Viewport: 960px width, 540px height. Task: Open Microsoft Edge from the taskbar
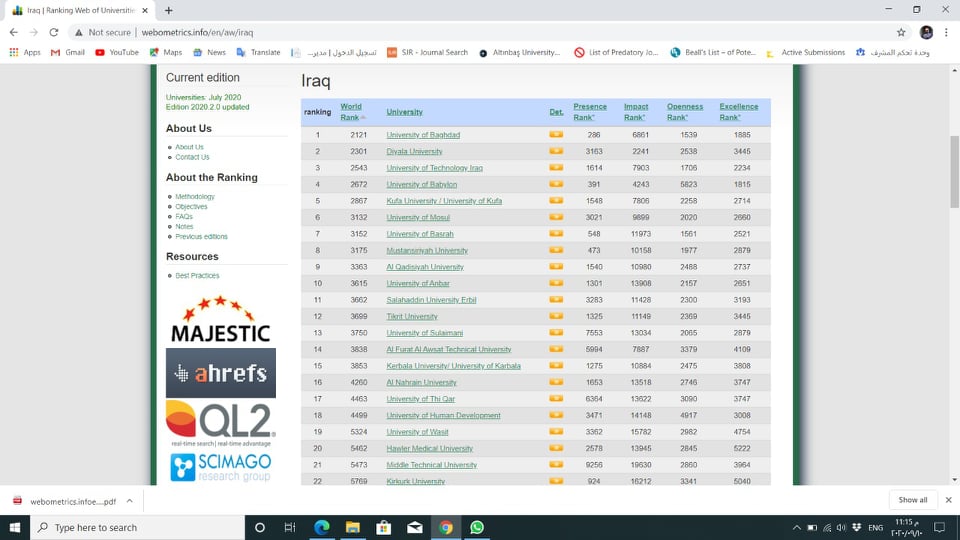pos(322,527)
